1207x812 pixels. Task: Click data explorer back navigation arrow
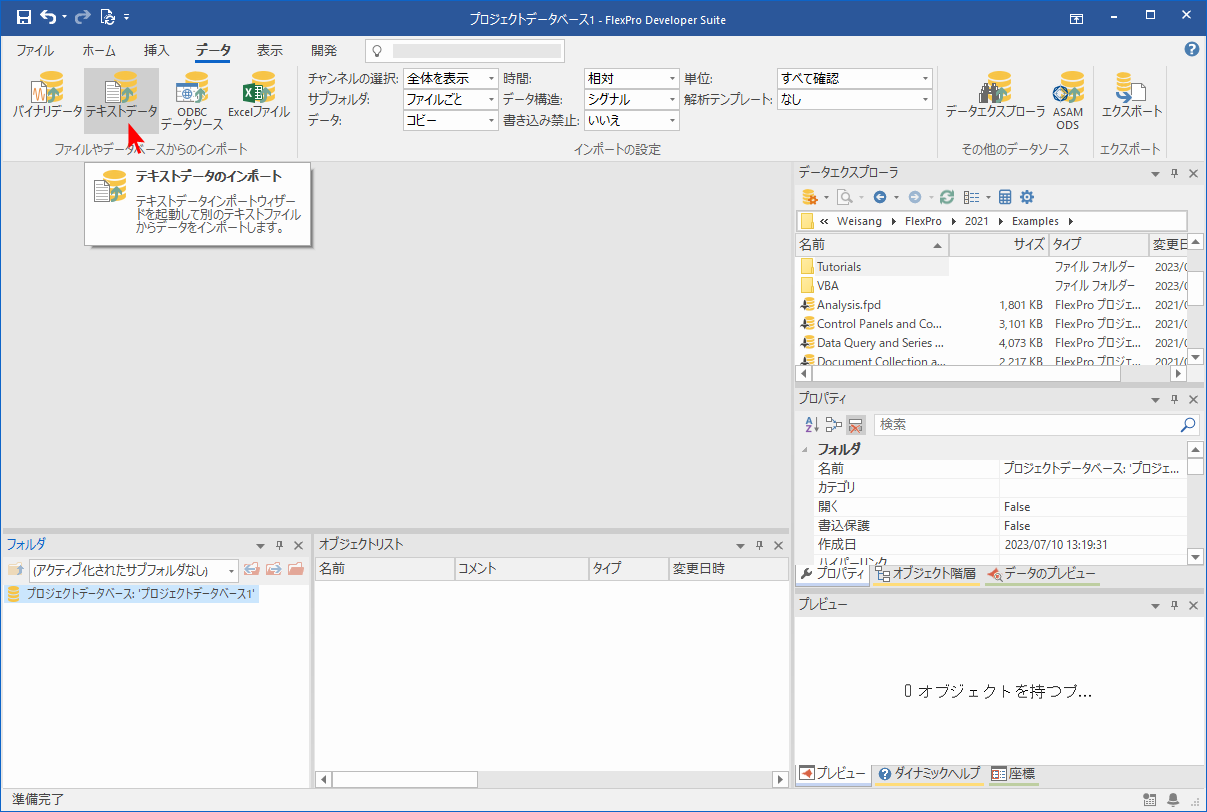pyautogui.click(x=879, y=197)
